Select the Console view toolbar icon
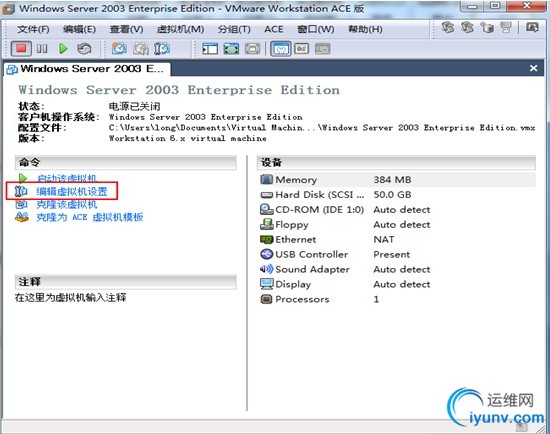 tap(323, 48)
